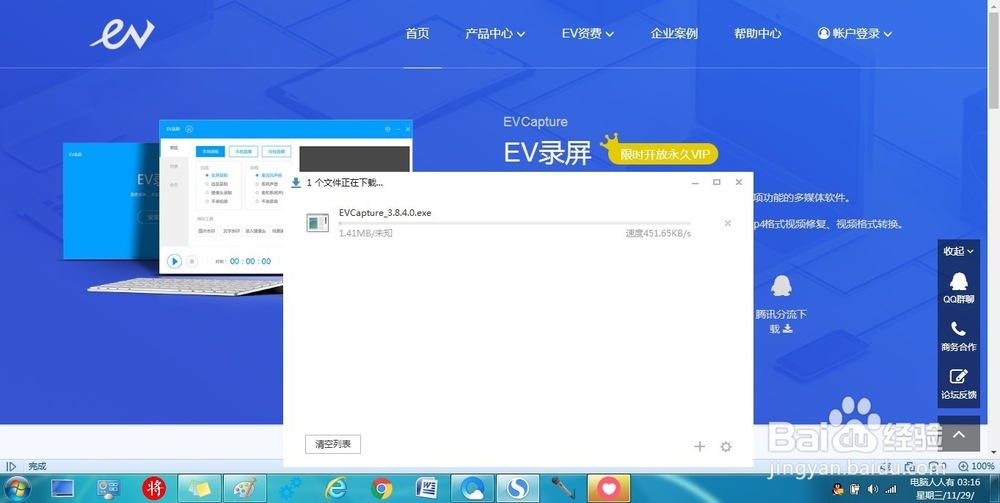The height and width of the screenshot is (503, 1000).
Task: Open the 首页 home tab
Action: coord(418,34)
